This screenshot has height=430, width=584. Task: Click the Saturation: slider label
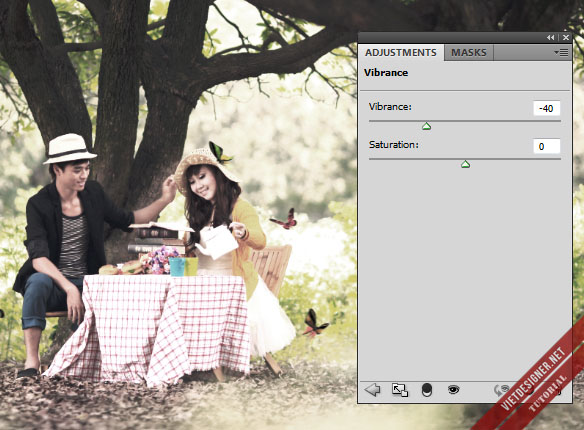(393, 144)
